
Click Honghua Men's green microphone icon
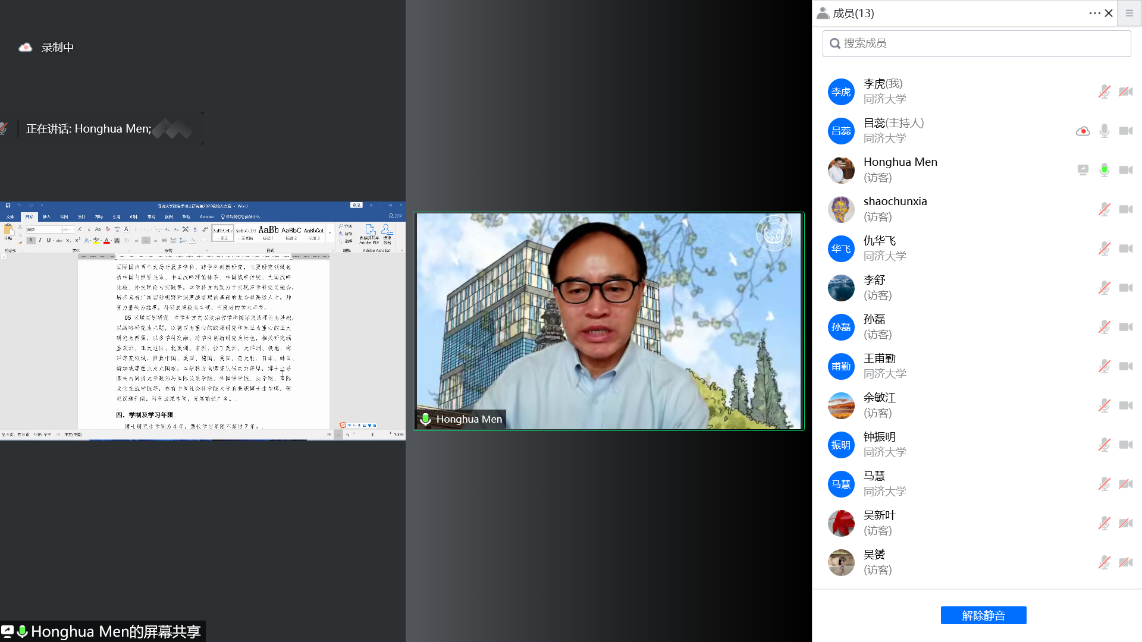click(x=1104, y=170)
